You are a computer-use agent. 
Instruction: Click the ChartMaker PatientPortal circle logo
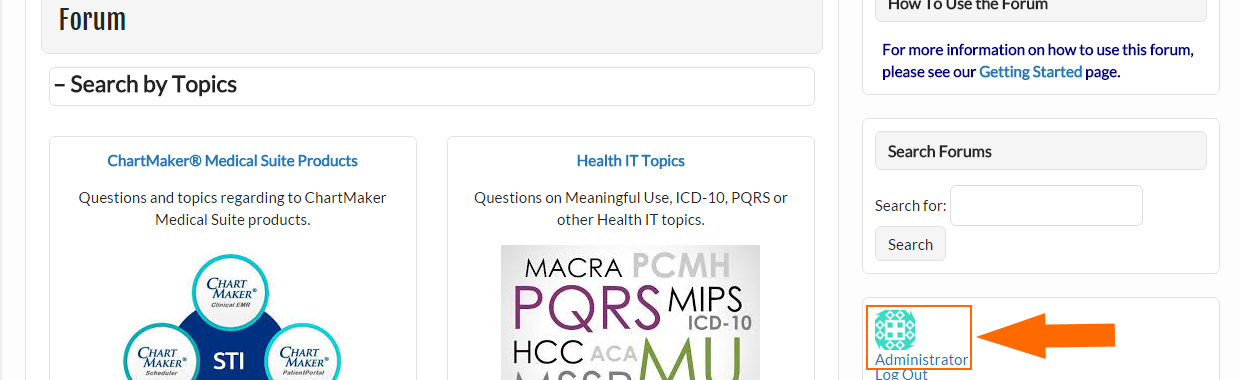click(x=303, y=353)
